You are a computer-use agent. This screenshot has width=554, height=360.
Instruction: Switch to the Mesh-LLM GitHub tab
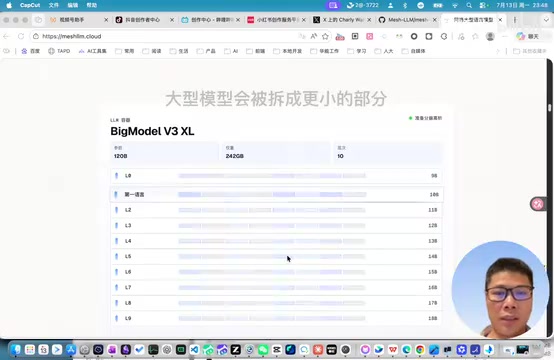[407, 20]
